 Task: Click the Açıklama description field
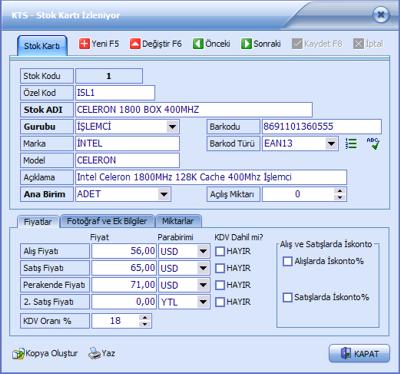(211, 177)
